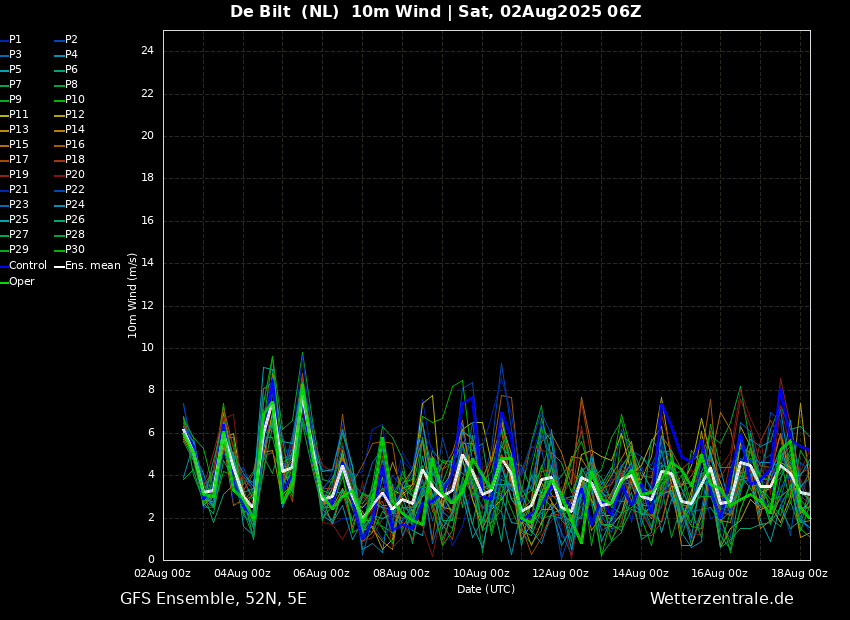Select the P1 legend entry

point(15,40)
